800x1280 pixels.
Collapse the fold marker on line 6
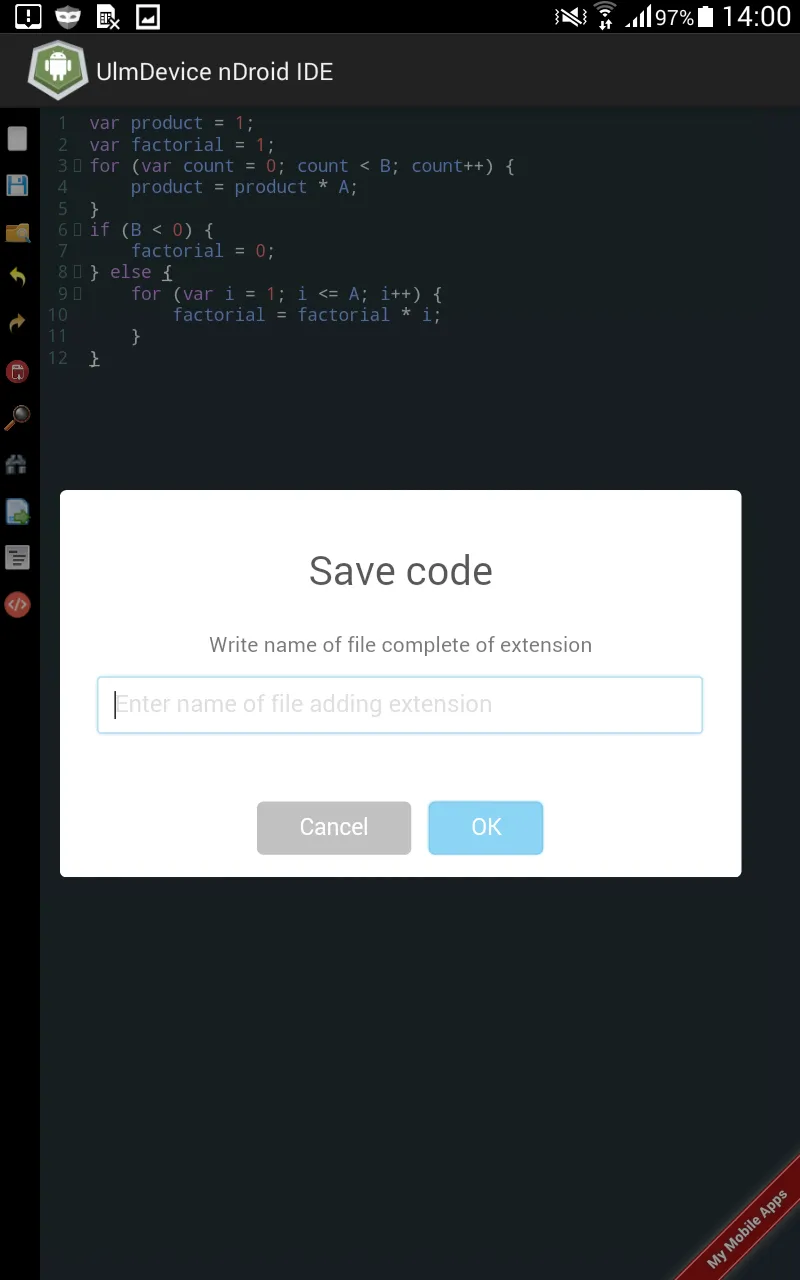coord(77,230)
